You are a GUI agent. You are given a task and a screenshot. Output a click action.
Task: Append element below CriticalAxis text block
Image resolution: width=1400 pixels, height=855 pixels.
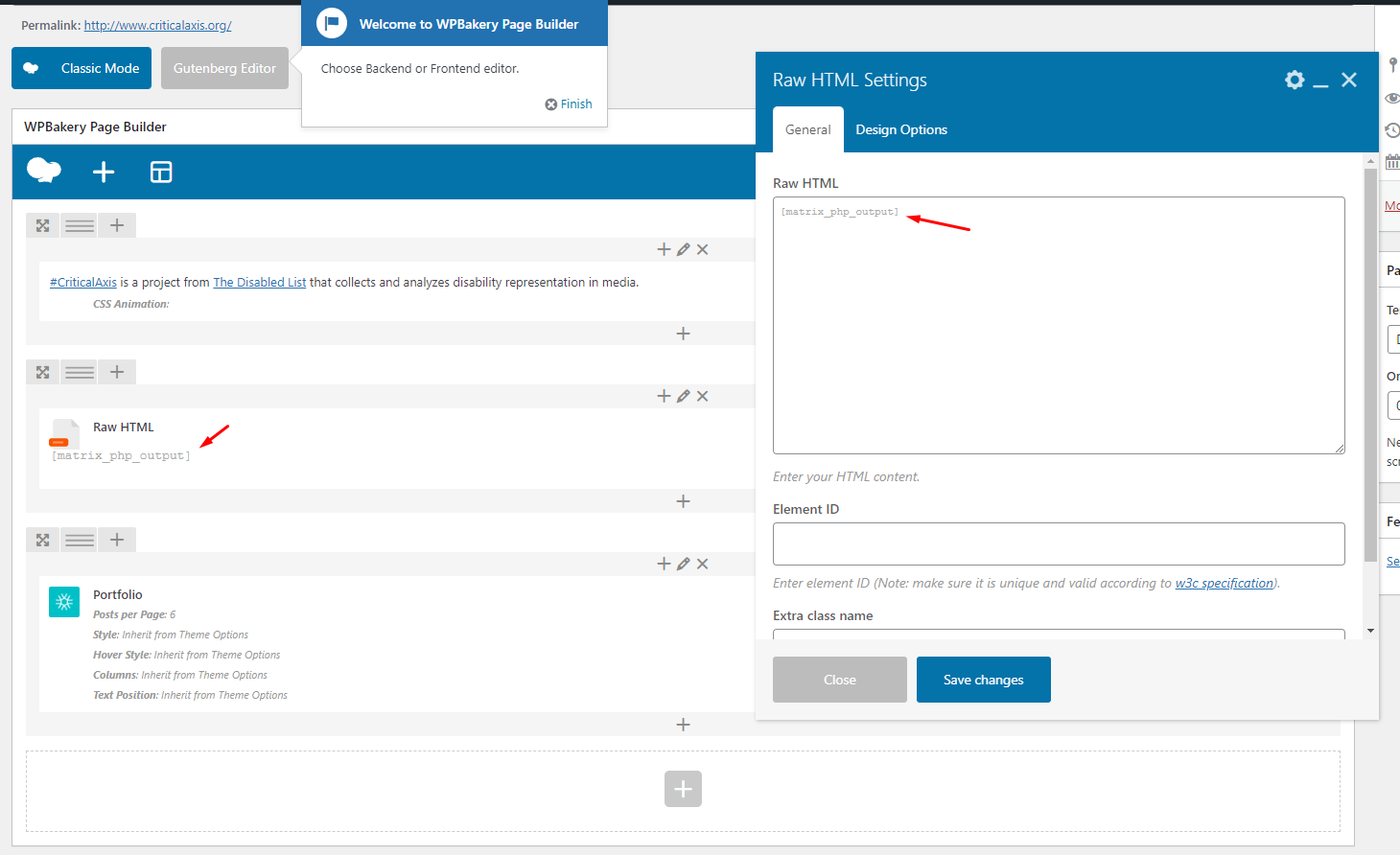coord(683,334)
